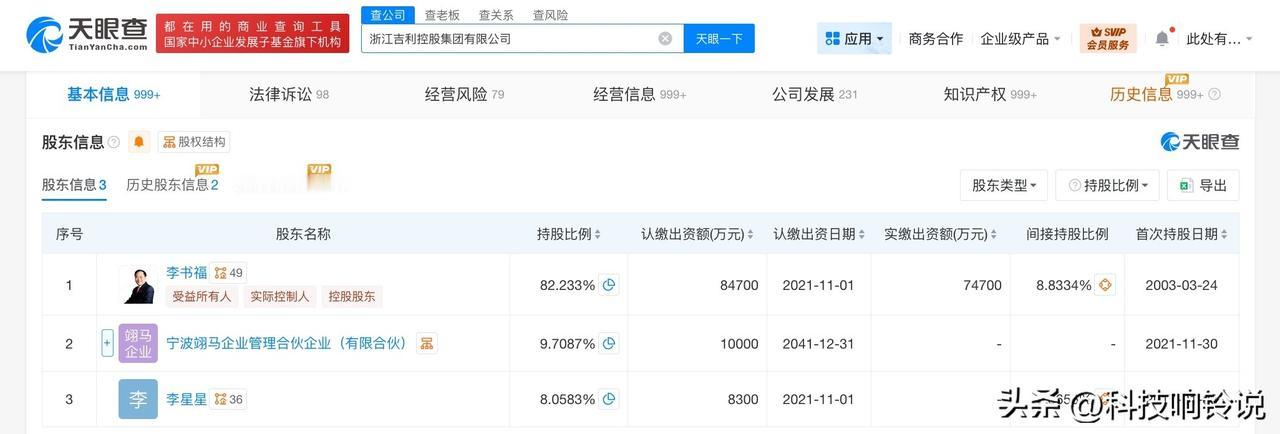This screenshot has height=434, width=1280.
Task: Click the 74700 paid-in capital cell
Action: (982, 285)
